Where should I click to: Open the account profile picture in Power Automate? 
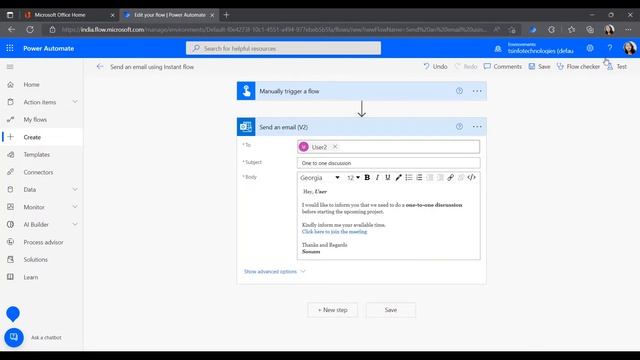point(629,48)
